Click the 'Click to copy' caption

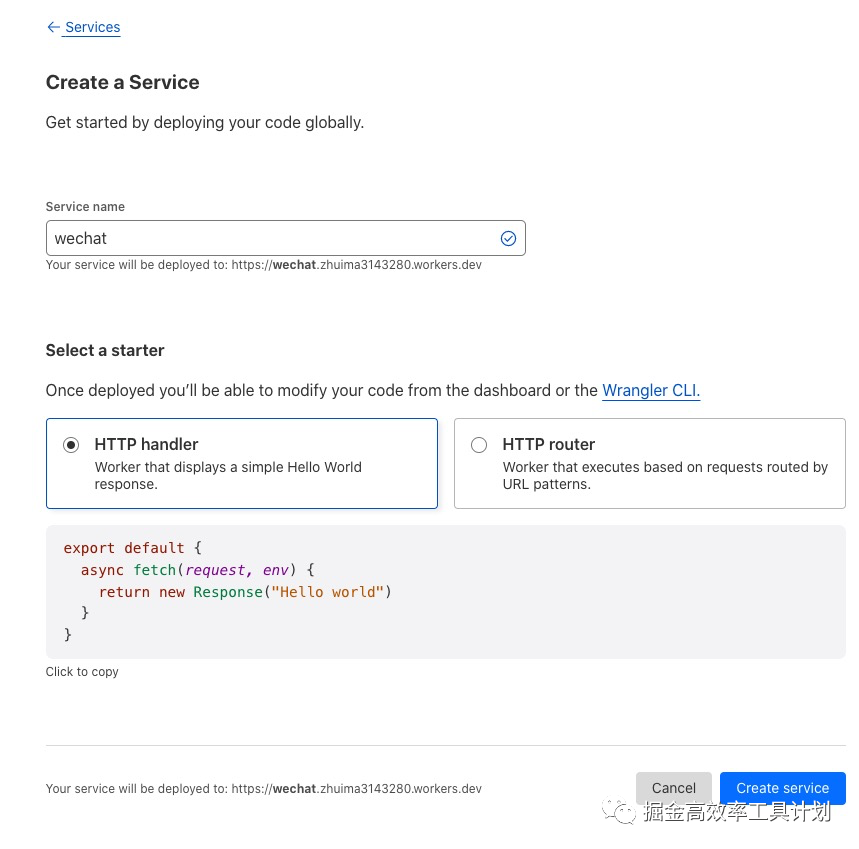click(x=82, y=672)
